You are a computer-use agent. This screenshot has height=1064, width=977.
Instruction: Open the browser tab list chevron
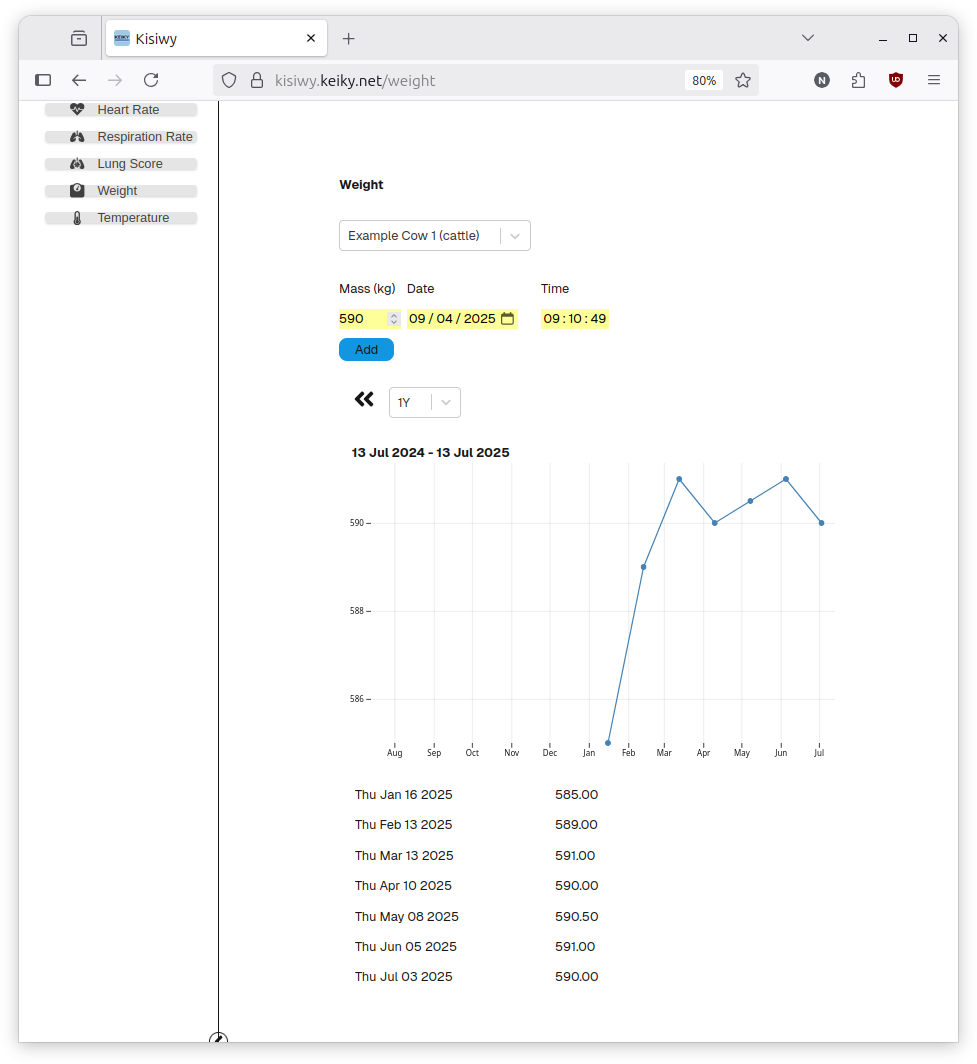click(807, 37)
